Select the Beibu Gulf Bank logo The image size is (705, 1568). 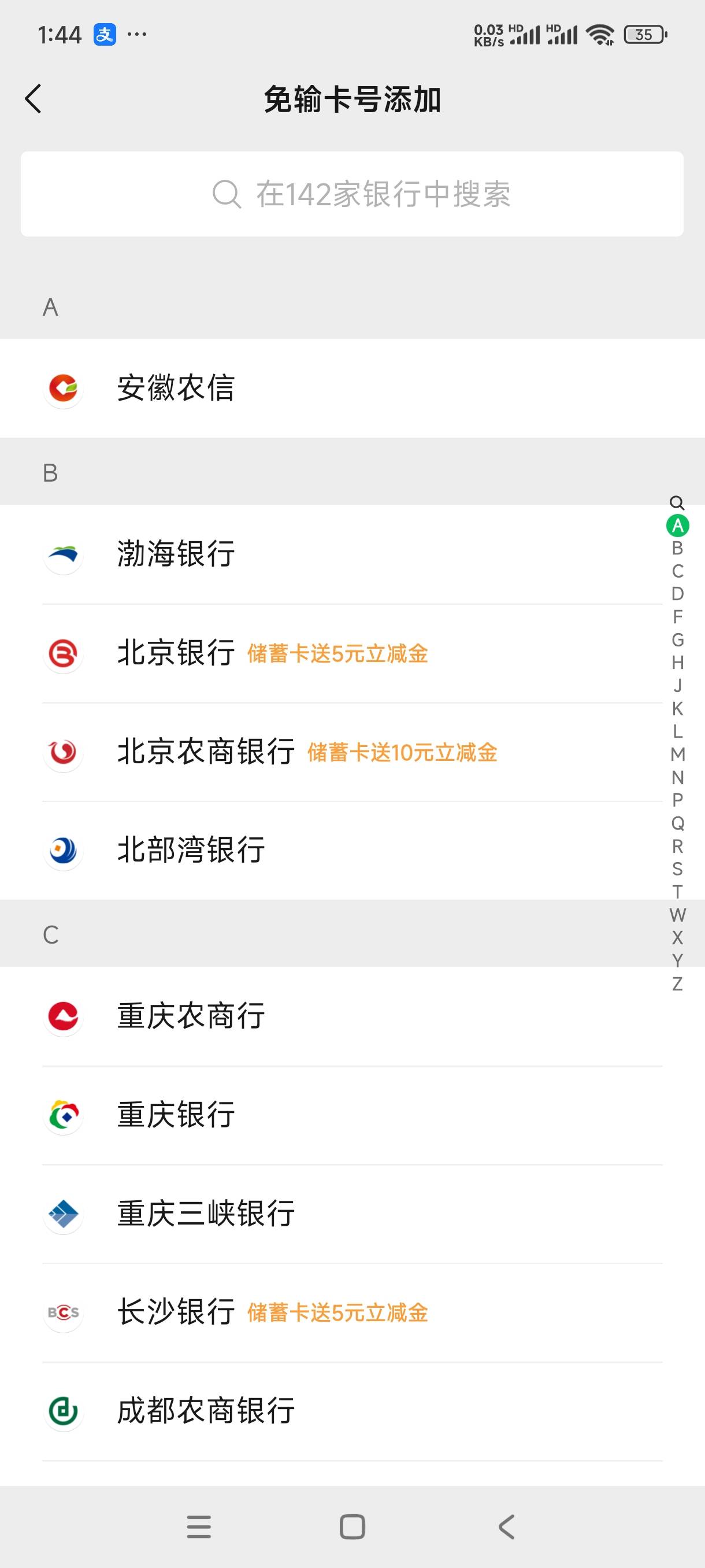click(x=63, y=850)
